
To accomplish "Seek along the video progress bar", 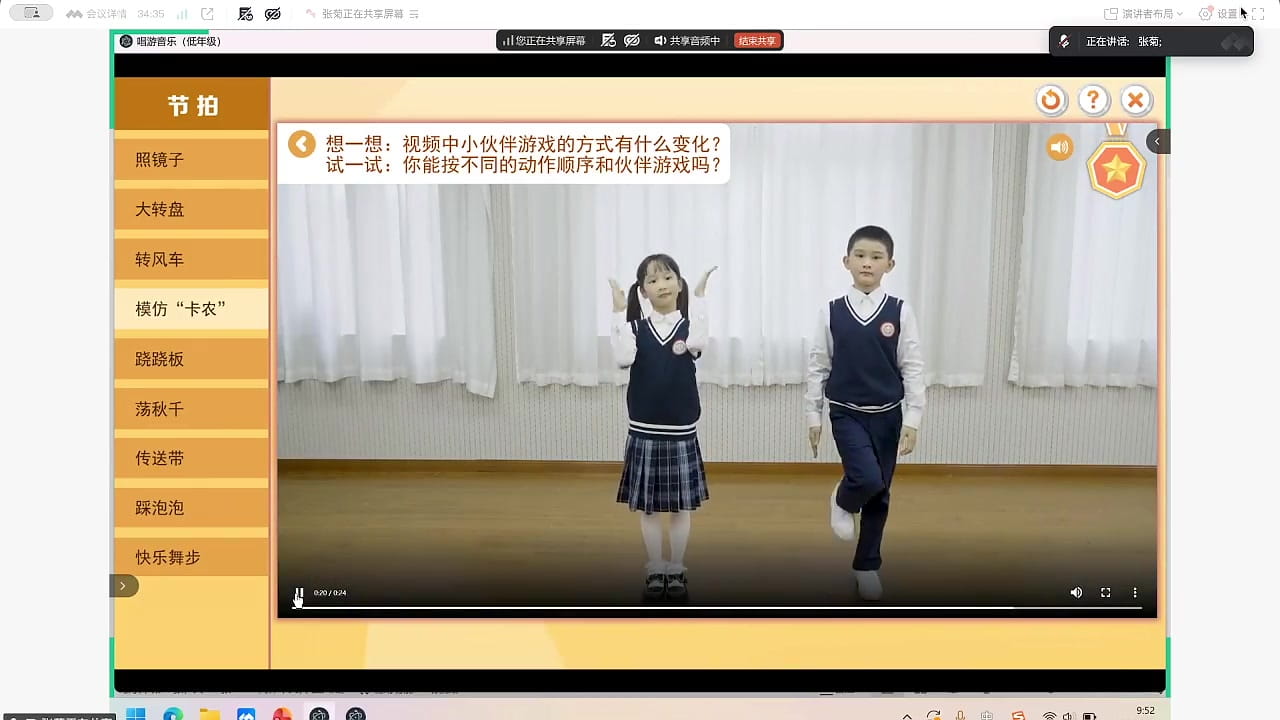I will click(x=717, y=607).
